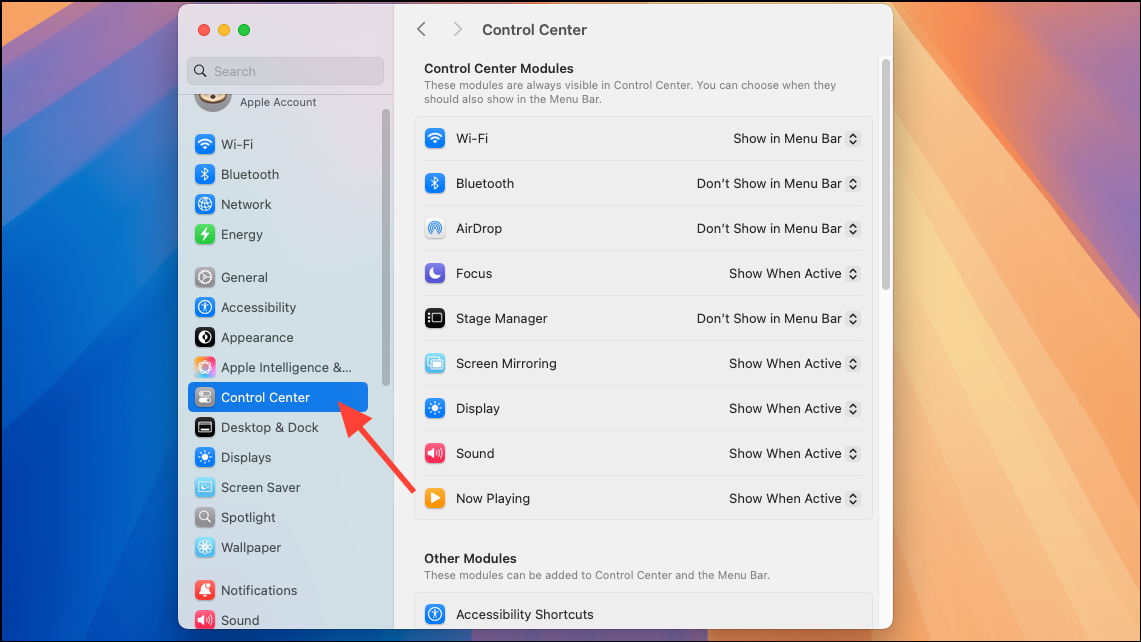Screen dimensions: 1141x642
Task: Click the Bluetooth module icon in main pane
Action: (x=434, y=183)
